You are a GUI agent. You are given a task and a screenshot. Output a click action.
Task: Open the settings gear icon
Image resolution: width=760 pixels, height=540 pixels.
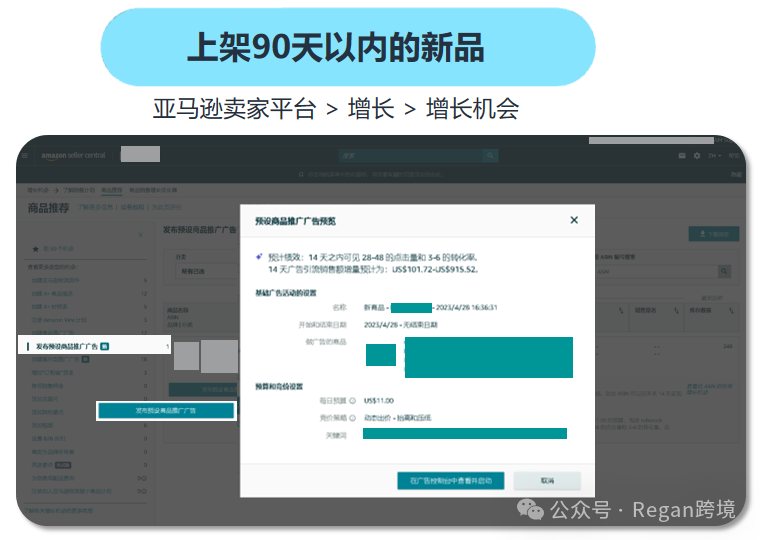697,156
